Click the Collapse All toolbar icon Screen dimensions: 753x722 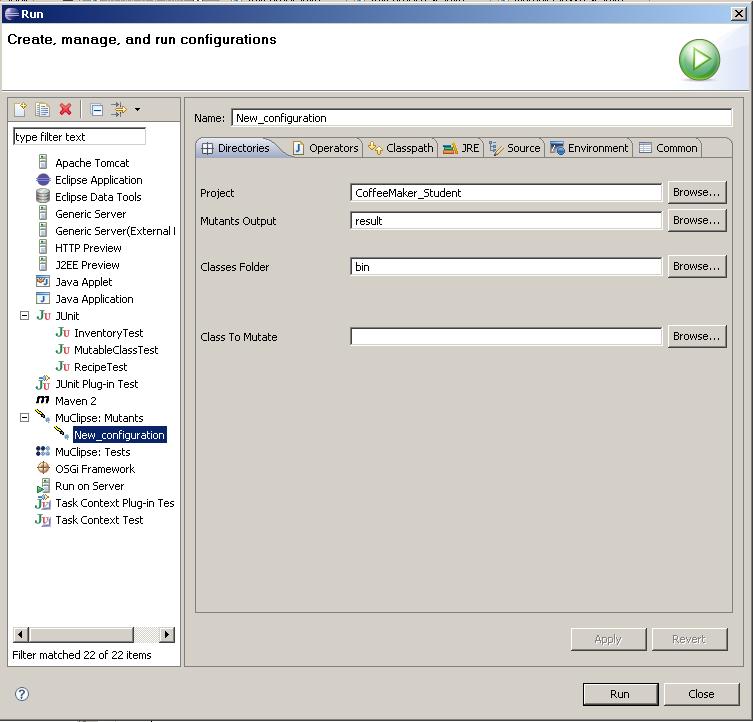pos(97,110)
